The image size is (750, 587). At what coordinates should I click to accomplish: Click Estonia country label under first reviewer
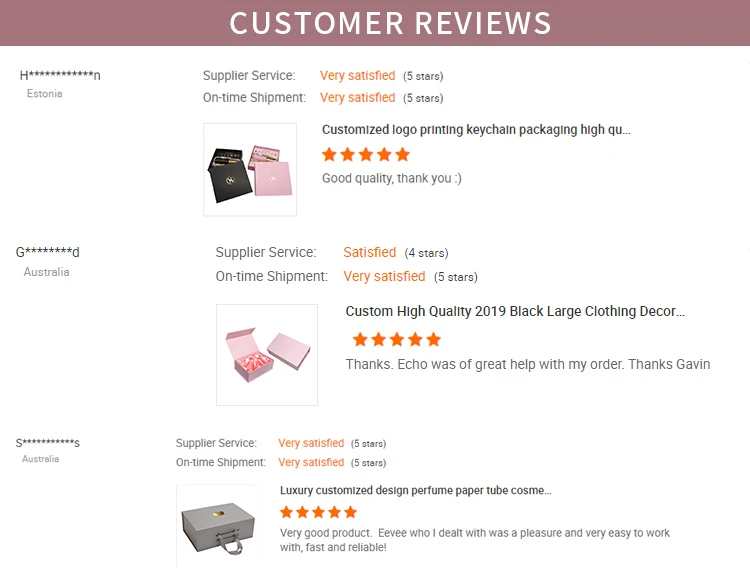click(45, 94)
